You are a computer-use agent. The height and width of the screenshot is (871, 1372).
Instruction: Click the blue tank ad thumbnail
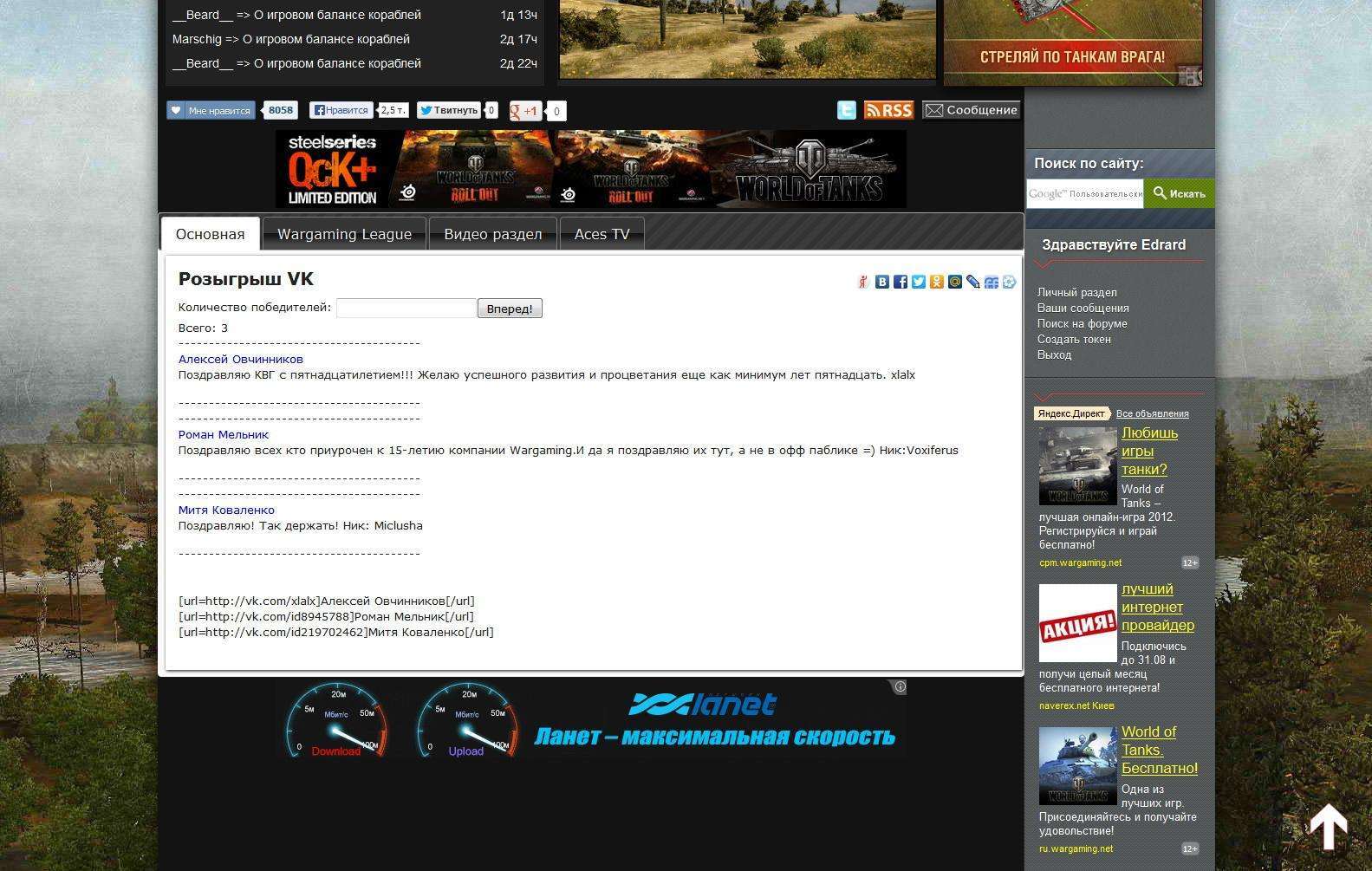pos(1078,766)
